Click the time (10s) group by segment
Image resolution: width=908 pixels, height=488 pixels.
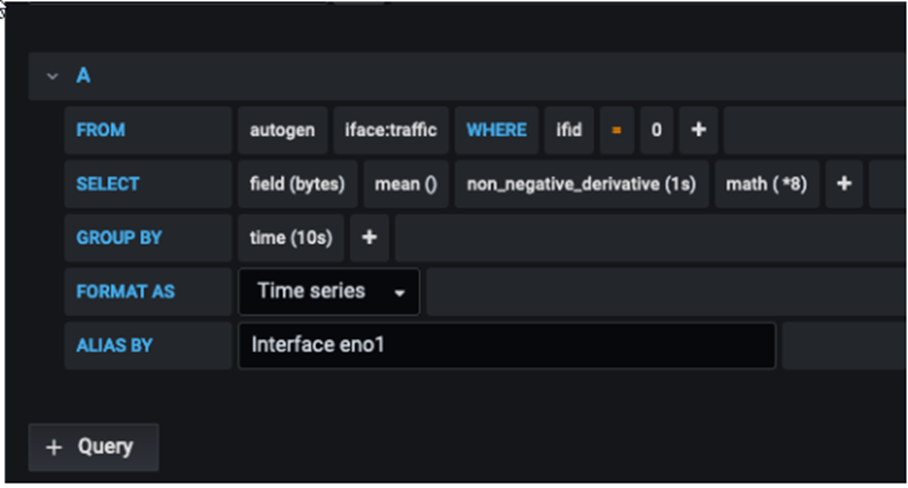(x=290, y=238)
